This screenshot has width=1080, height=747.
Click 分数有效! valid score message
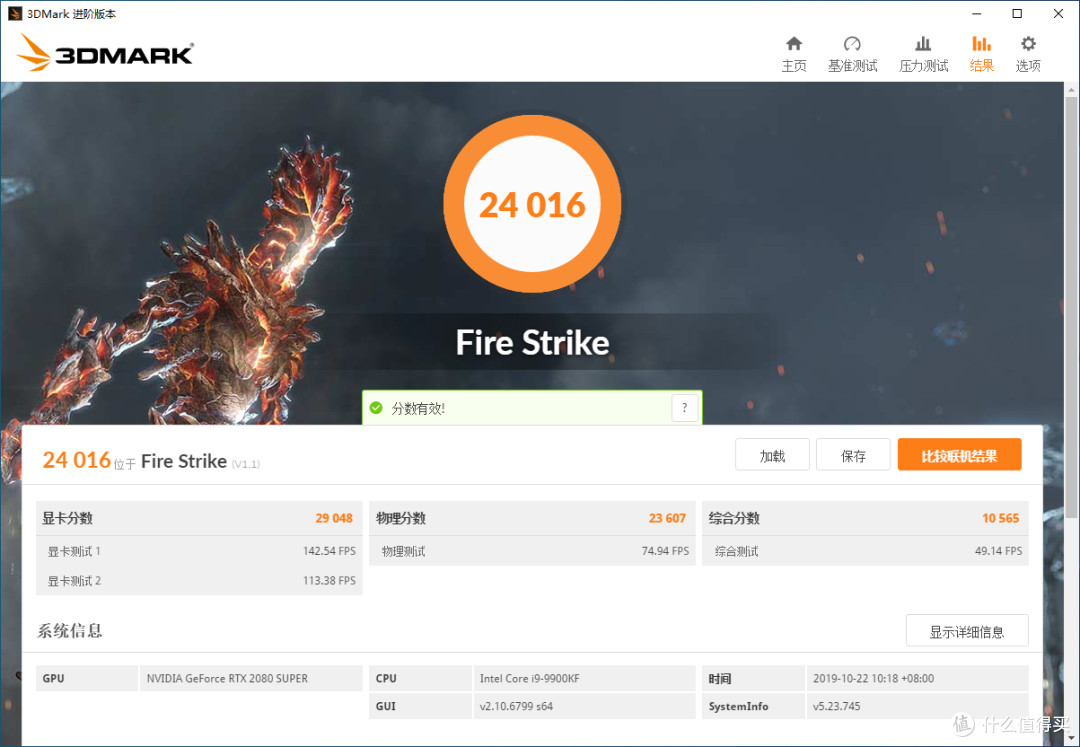pyautogui.click(x=418, y=408)
